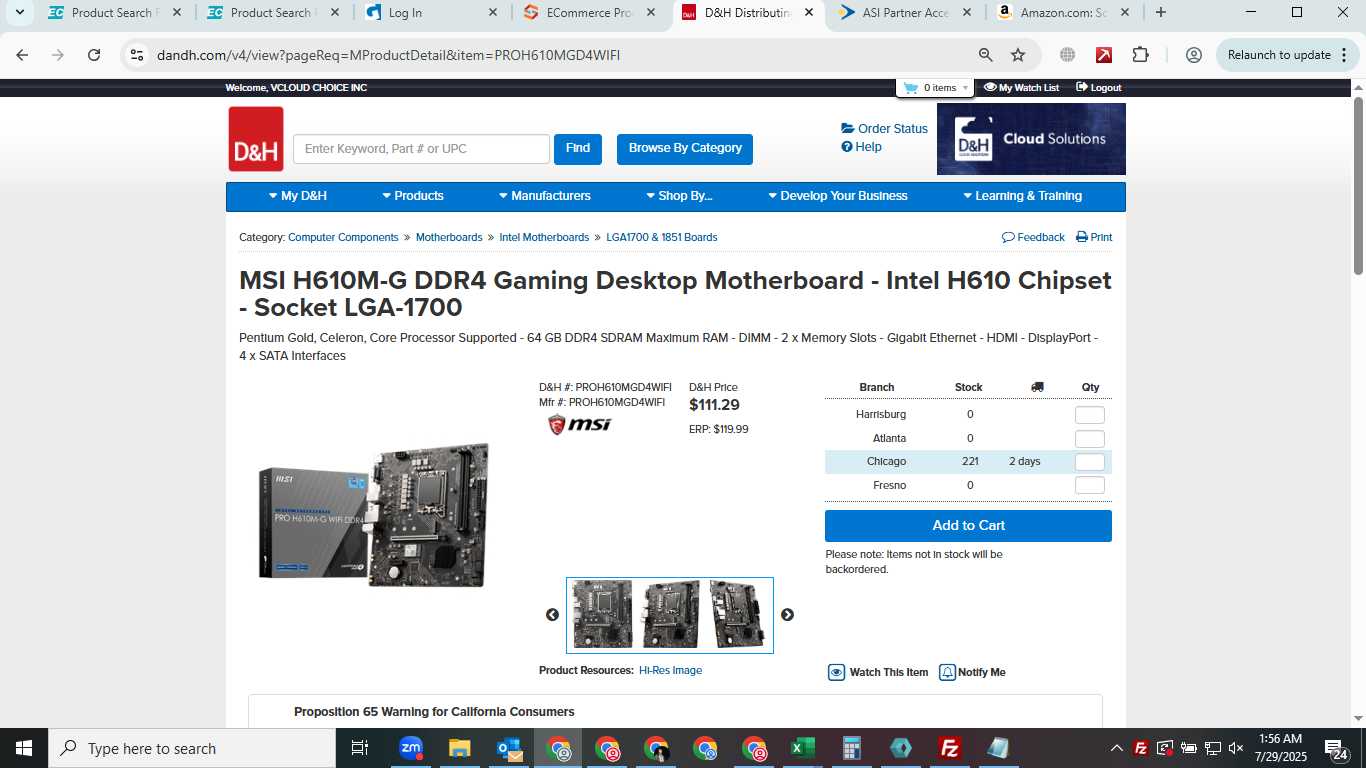Click the page vertical scrollbar thumb
Screen dimensions: 1366x768
tap(1358, 186)
